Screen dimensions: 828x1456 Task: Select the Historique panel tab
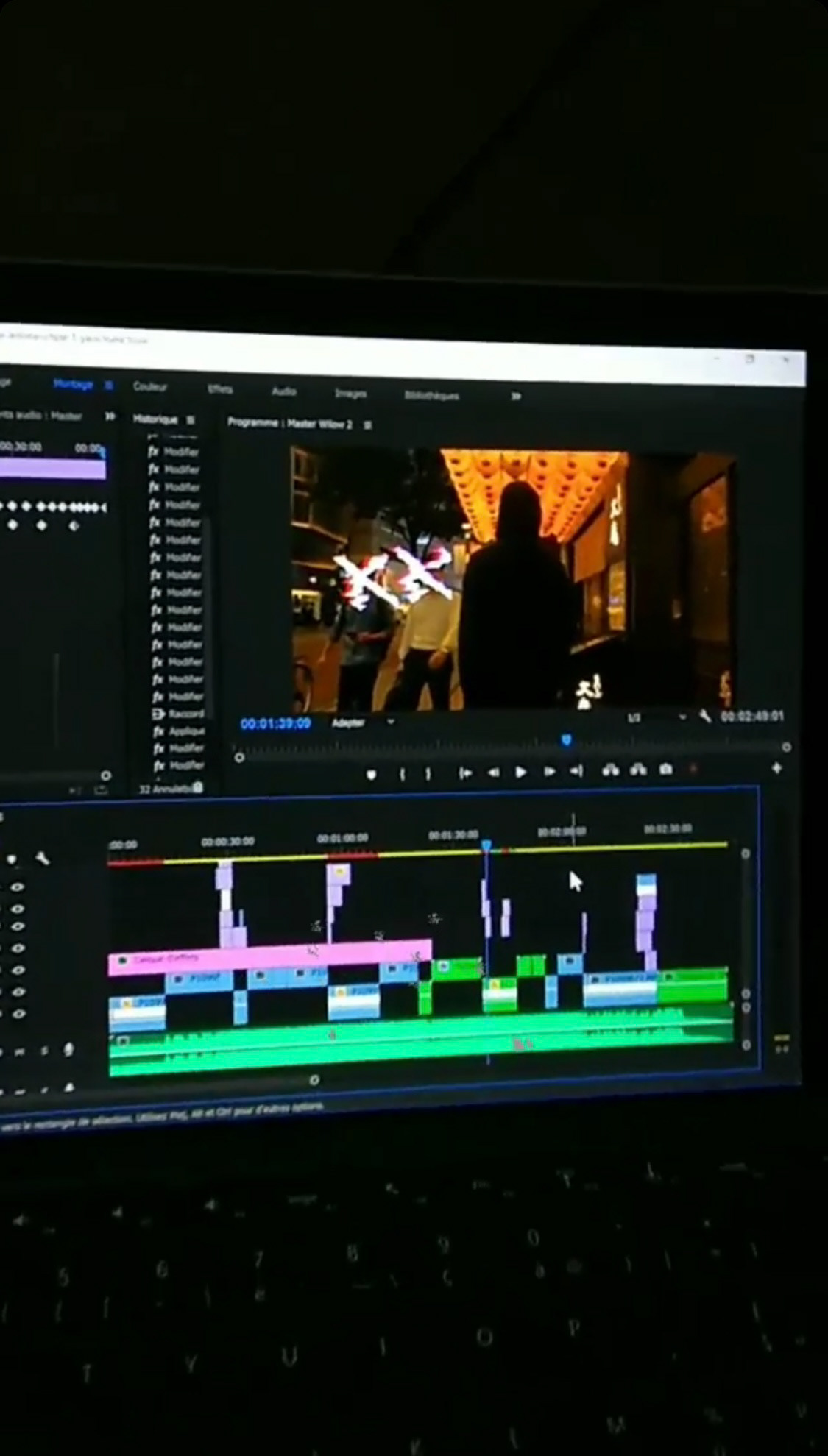[155, 419]
